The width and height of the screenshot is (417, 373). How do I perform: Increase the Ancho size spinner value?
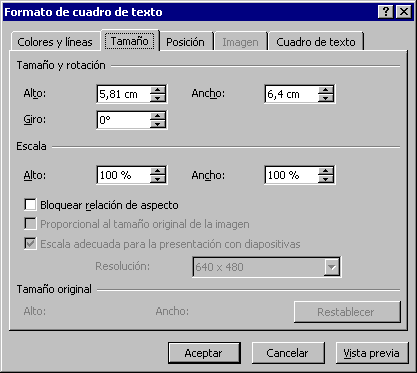(x=326, y=90)
